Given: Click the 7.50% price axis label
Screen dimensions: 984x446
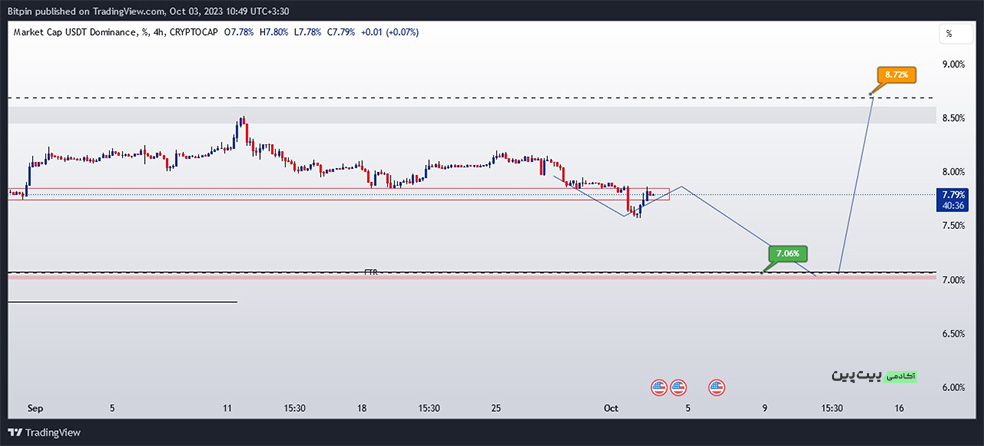Looking at the screenshot, I should (953, 226).
